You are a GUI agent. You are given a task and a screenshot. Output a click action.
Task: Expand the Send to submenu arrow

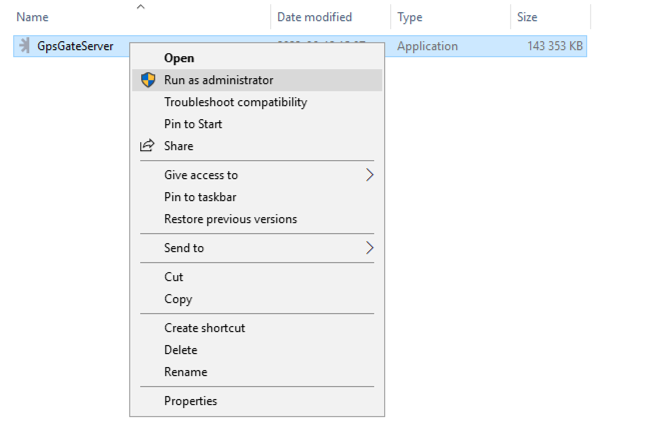click(x=369, y=248)
